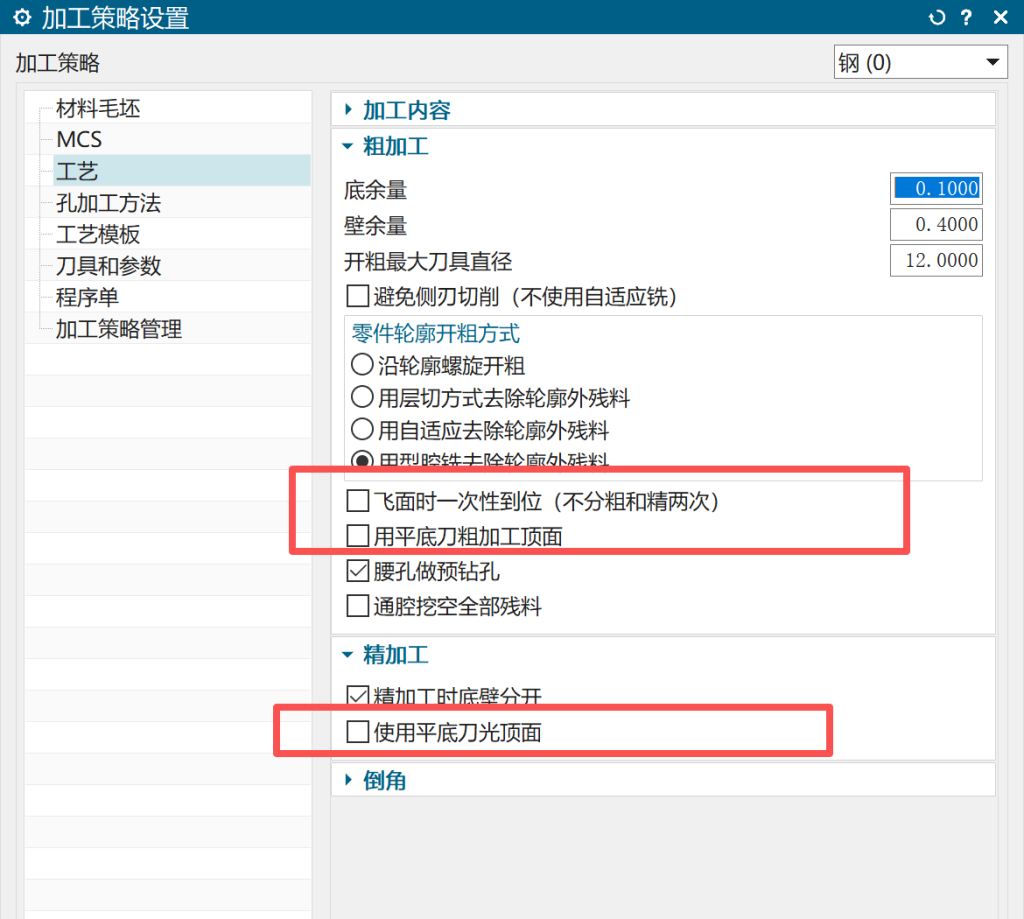Open 孔加工方法 tree item

coord(108,203)
